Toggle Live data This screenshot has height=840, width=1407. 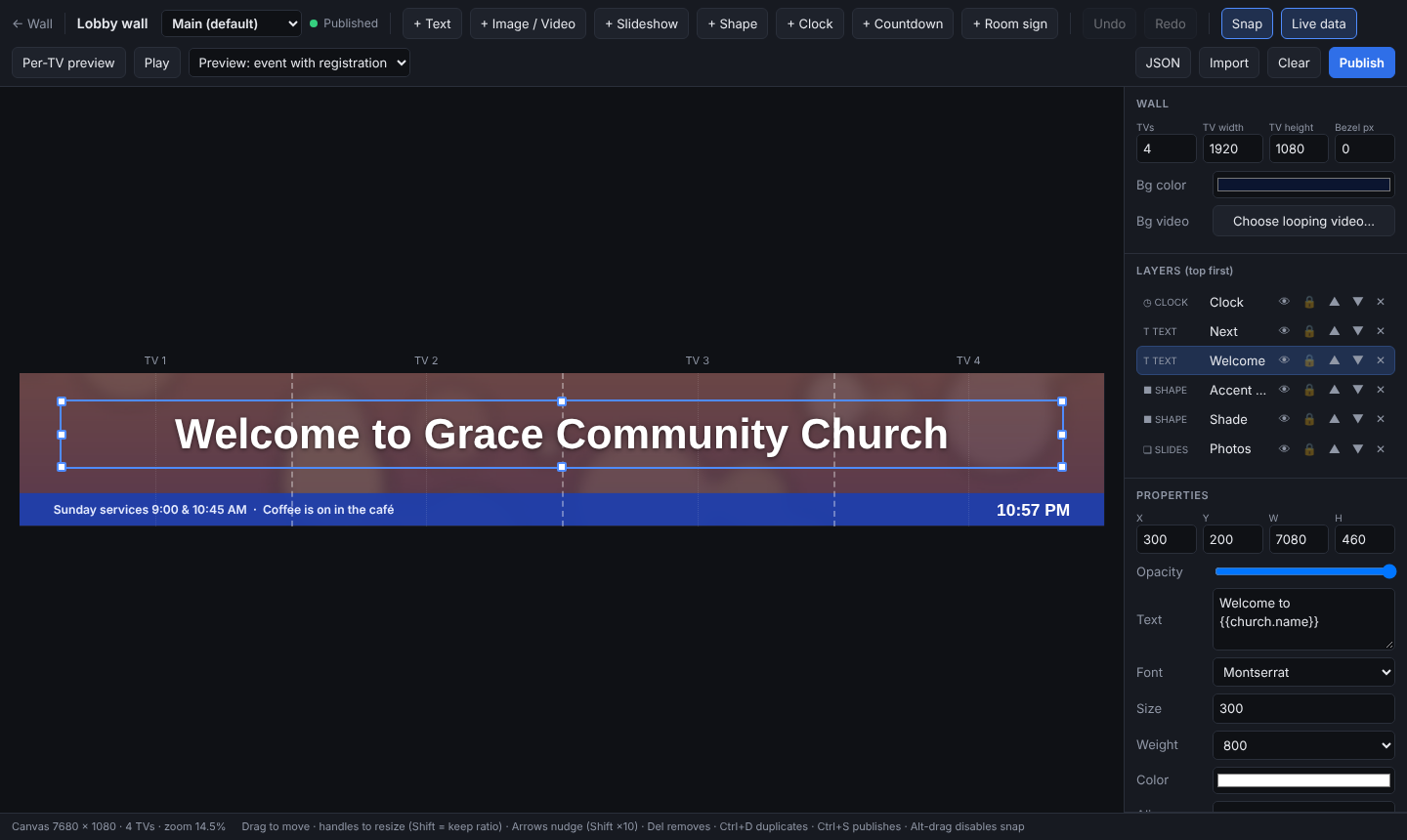1318,23
